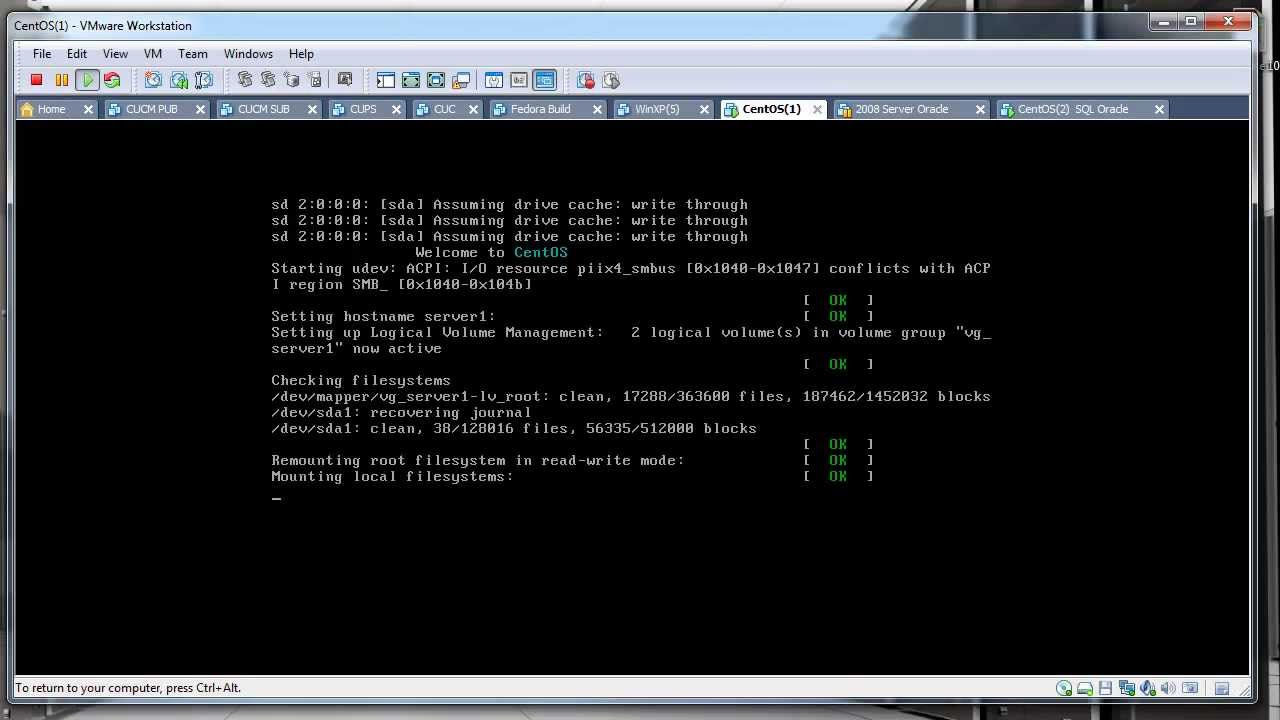The height and width of the screenshot is (720, 1280).
Task: Open the VM menu
Action: [153, 54]
